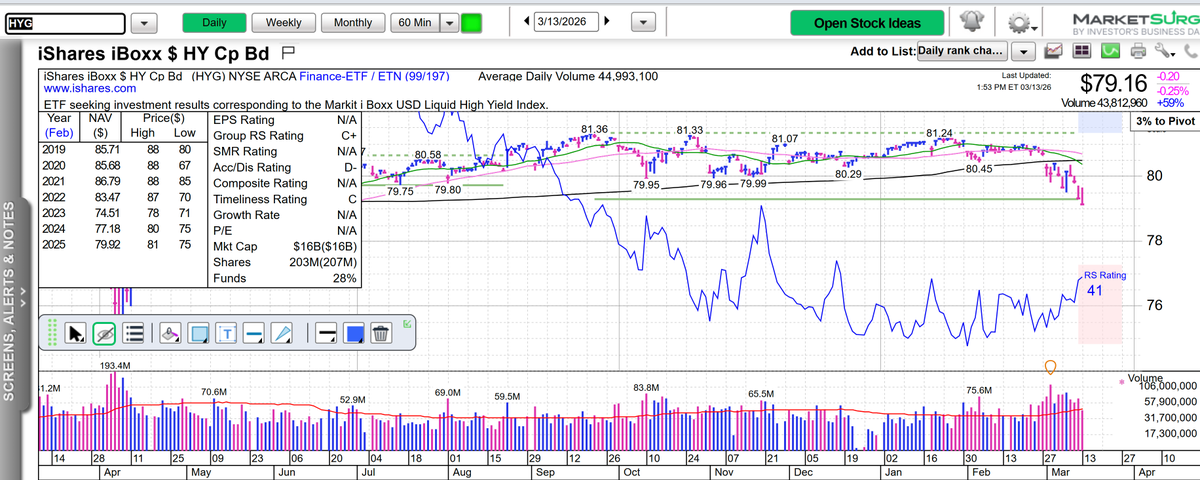Click the 3% to Pivot label
The height and width of the screenshot is (480, 1200).
1165,120
